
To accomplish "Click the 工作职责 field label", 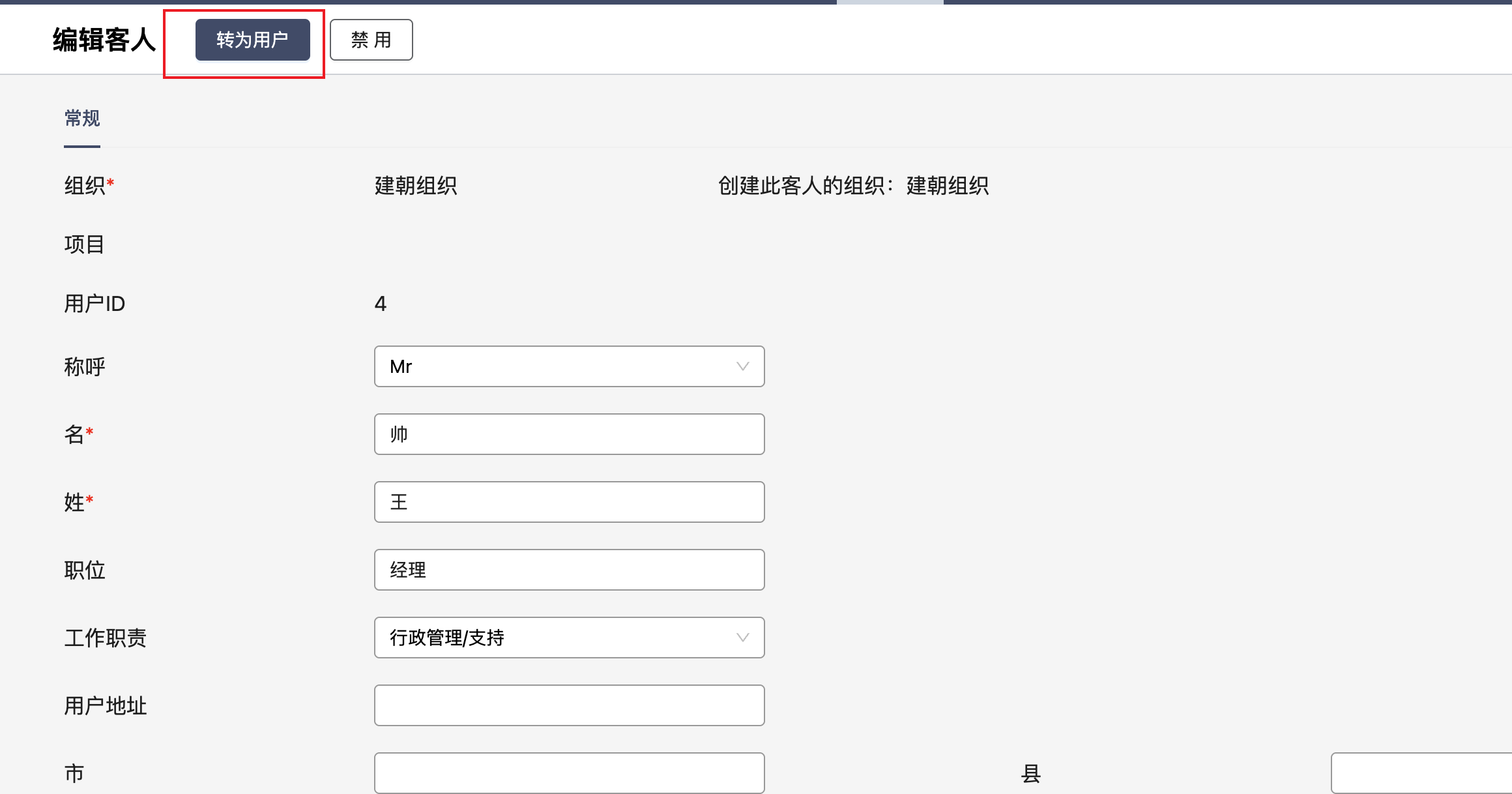I will click(x=105, y=638).
